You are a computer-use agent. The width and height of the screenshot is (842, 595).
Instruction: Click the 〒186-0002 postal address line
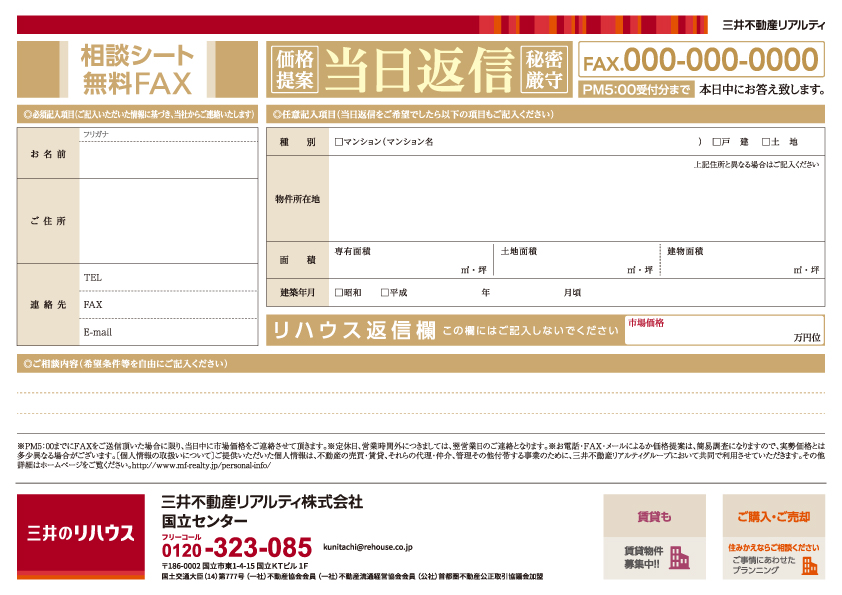click(x=235, y=566)
